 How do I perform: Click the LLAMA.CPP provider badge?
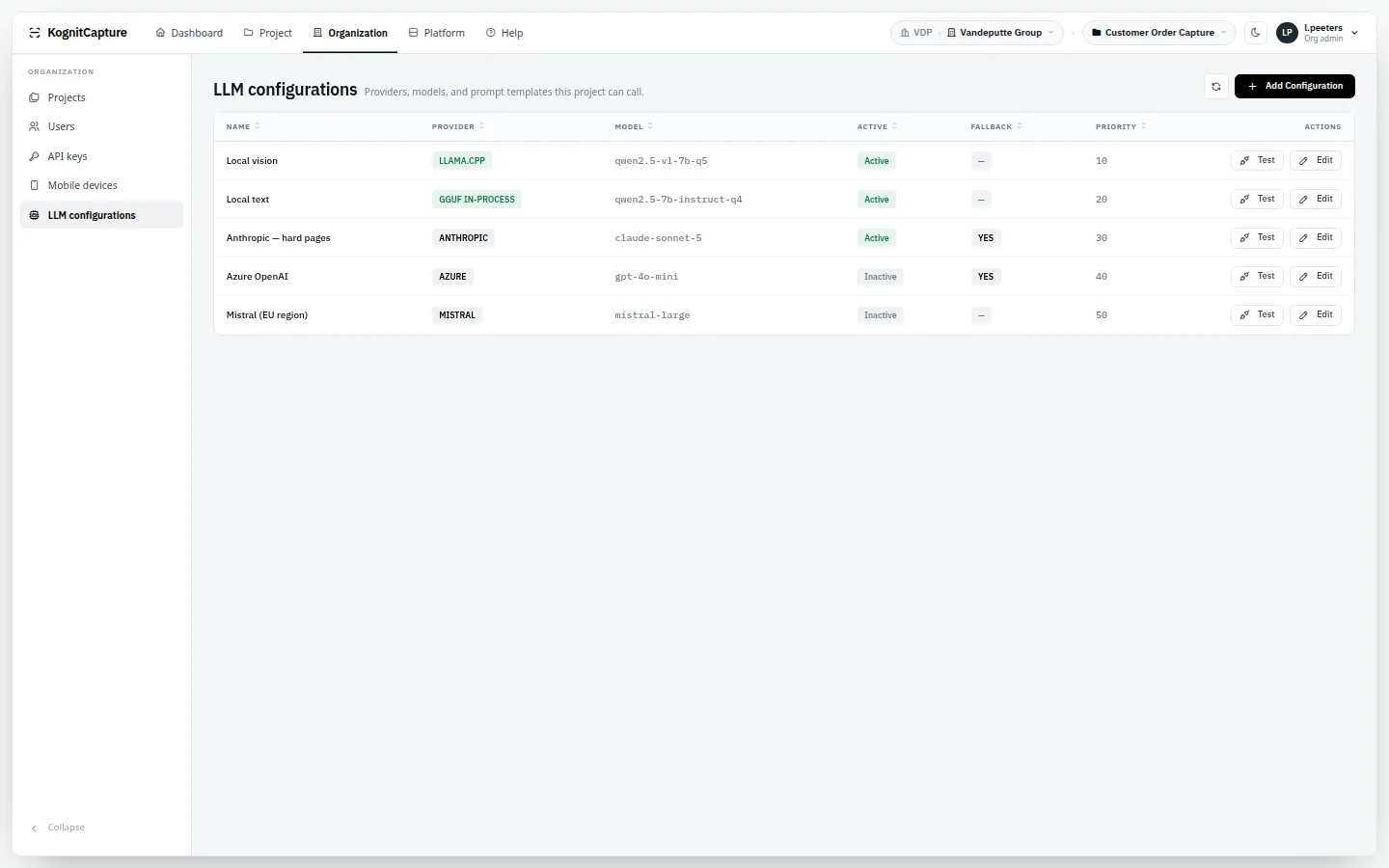coord(462,161)
